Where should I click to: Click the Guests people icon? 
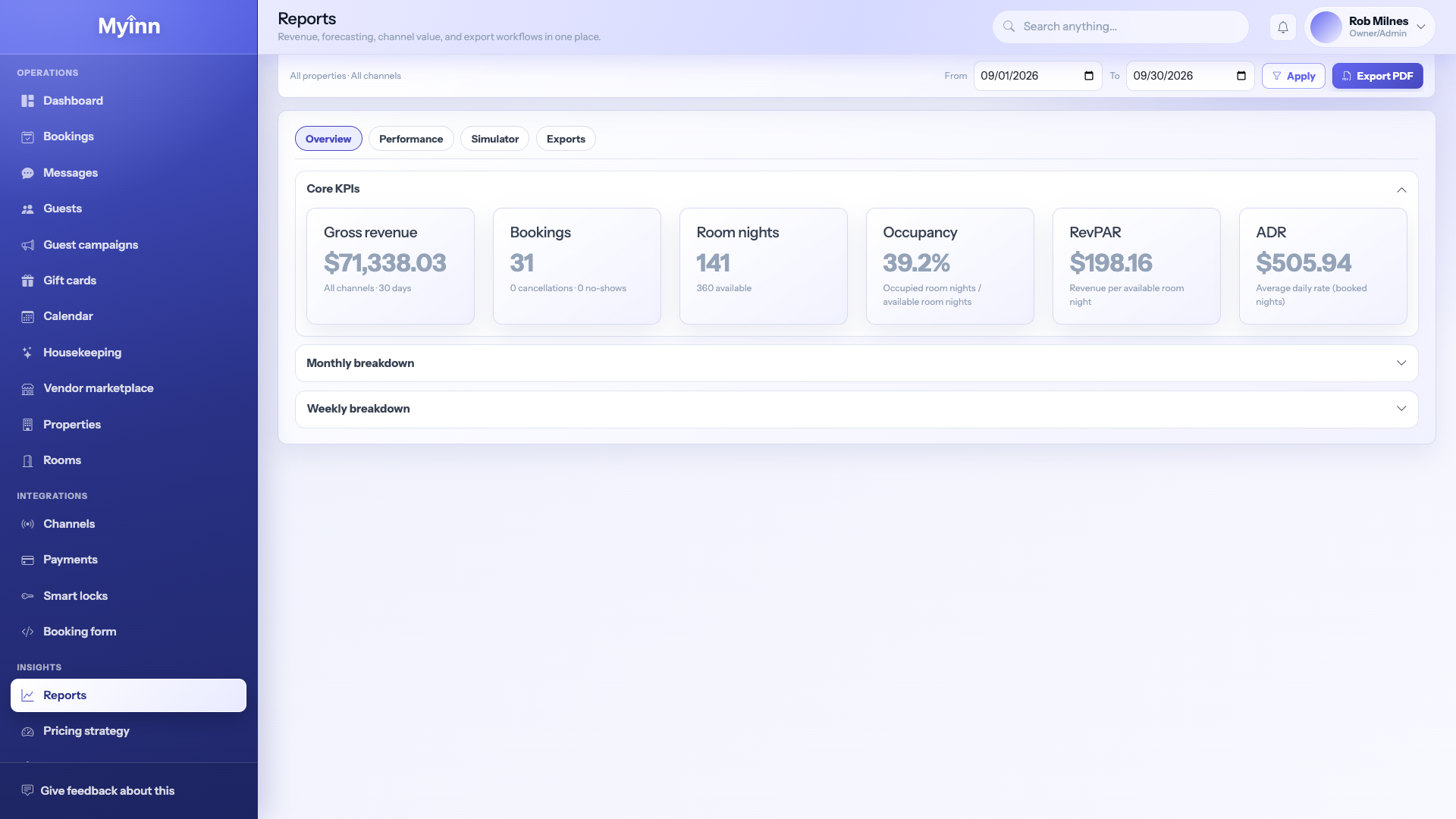[27, 209]
